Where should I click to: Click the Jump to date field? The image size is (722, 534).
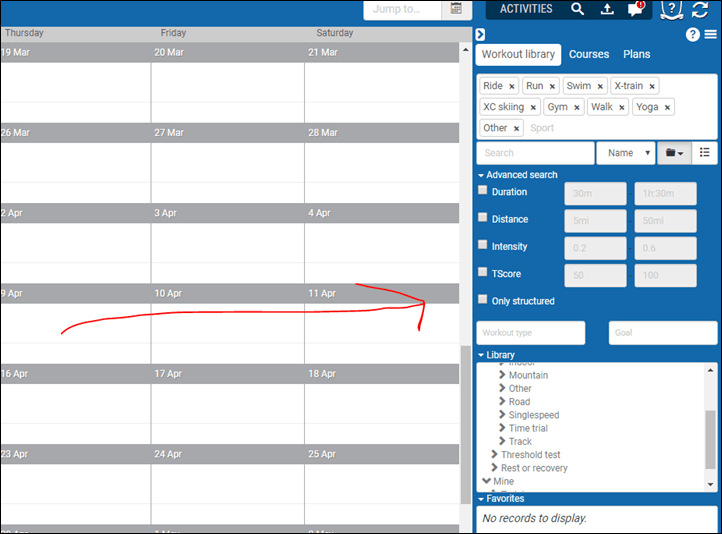point(402,9)
